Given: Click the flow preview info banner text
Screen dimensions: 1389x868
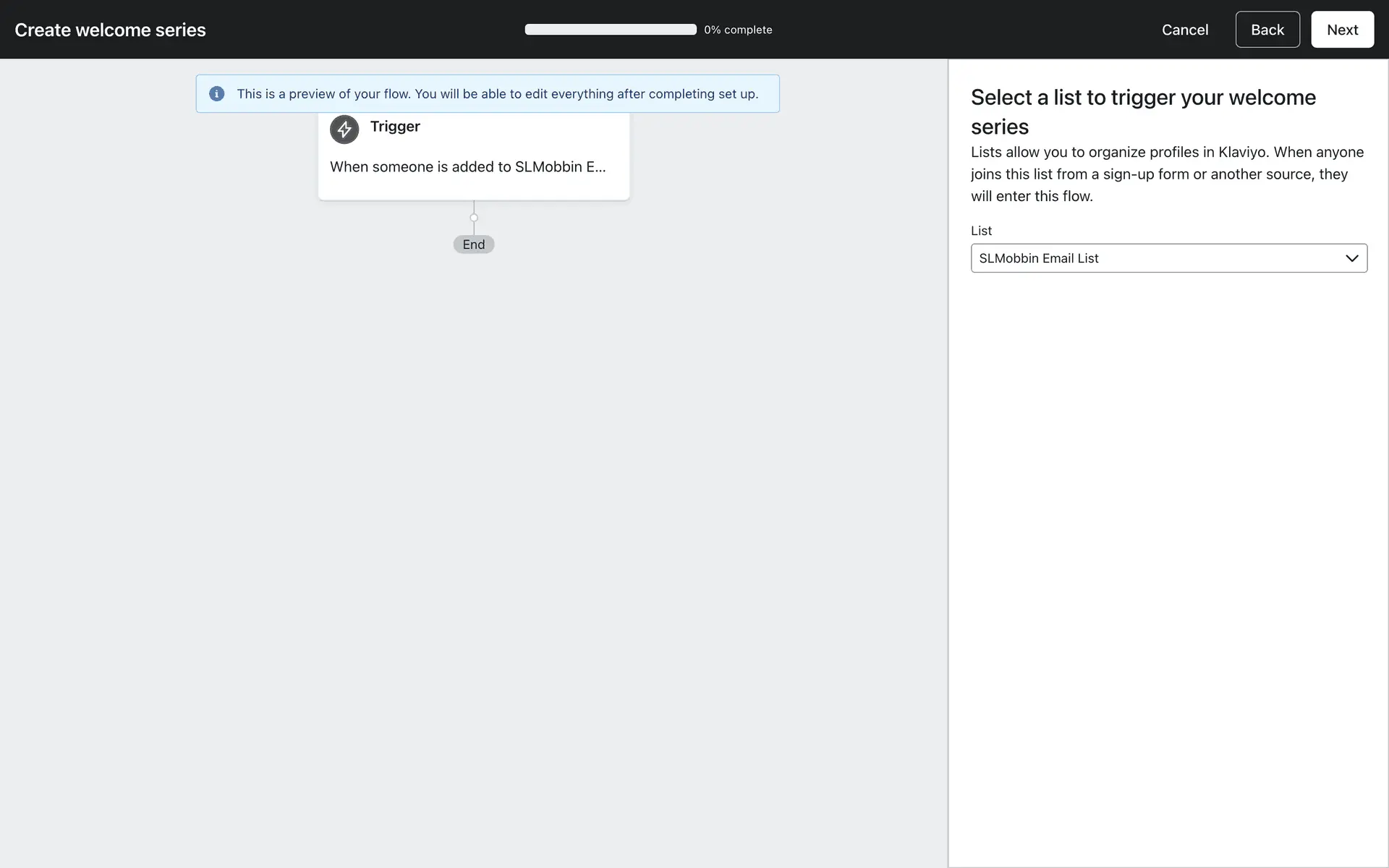Looking at the screenshot, I should pyautogui.click(x=497, y=94).
